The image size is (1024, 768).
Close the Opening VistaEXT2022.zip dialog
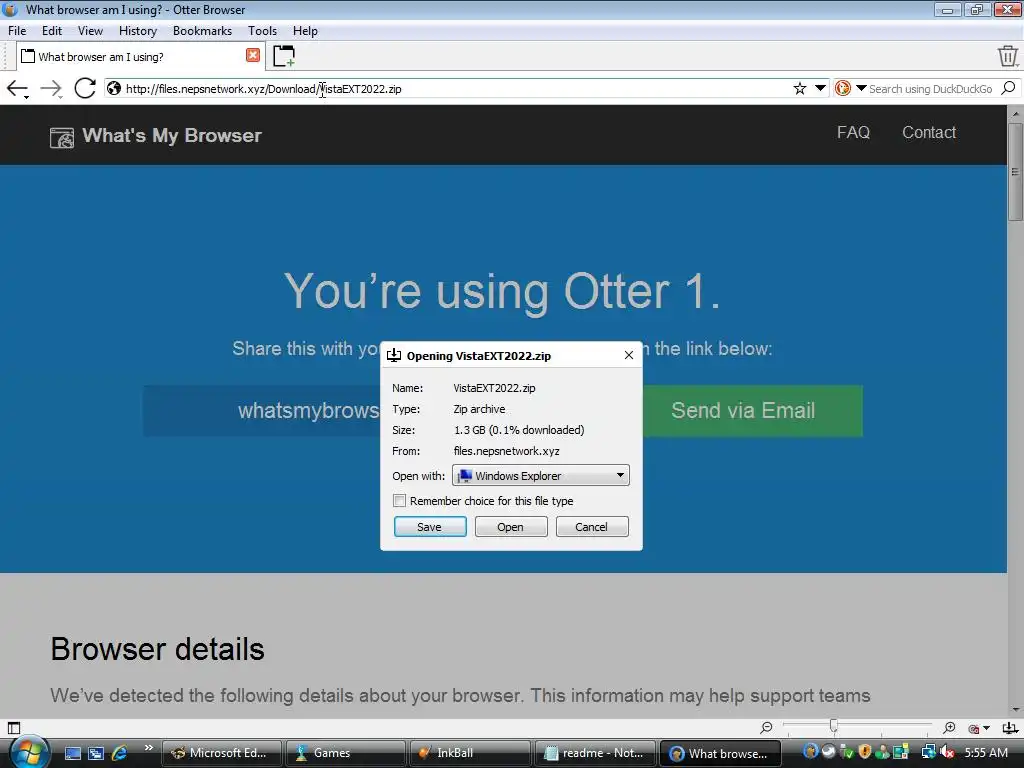tap(628, 355)
